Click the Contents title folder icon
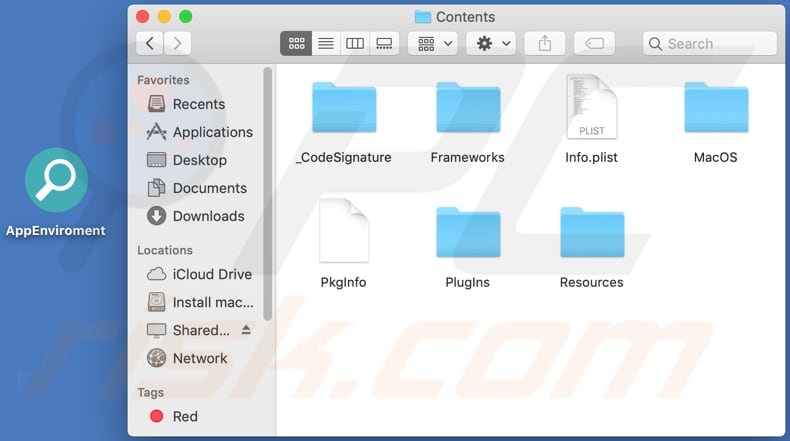This screenshot has height=441, width=790. [423, 17]
